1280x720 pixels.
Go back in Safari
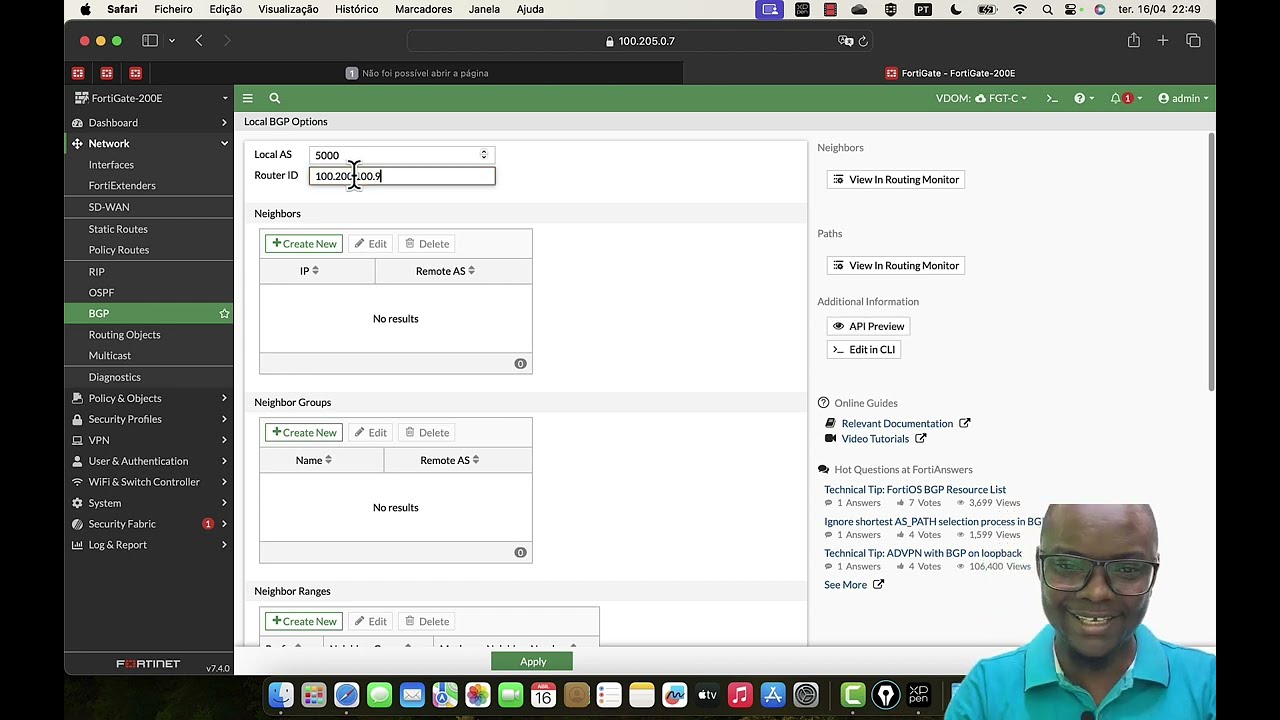click(x=199, y=41)
